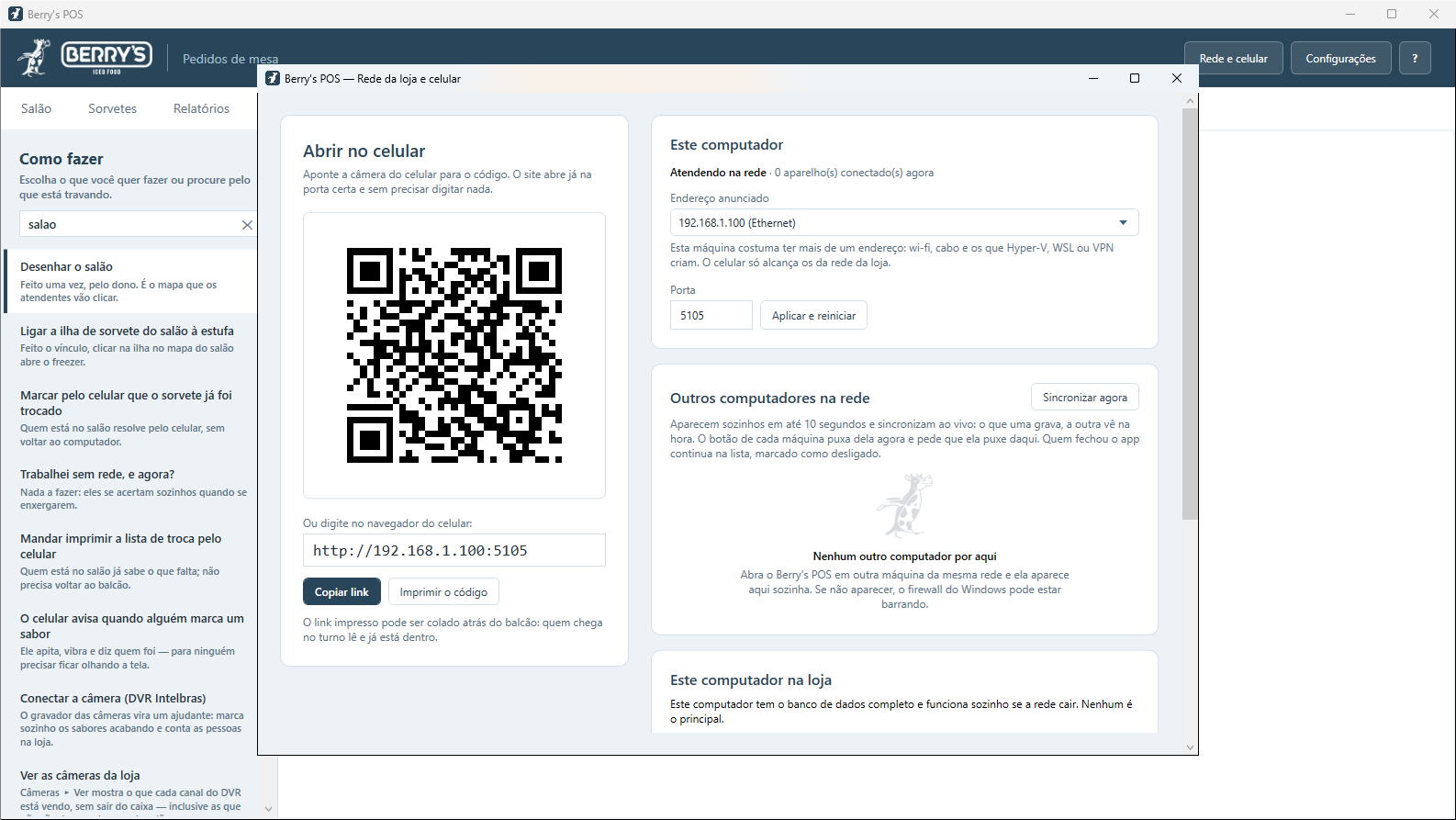Screen dimensions: 1456x820
Task: Click the dialog scrollbar up arrow
Action: tap(1190, 101)
